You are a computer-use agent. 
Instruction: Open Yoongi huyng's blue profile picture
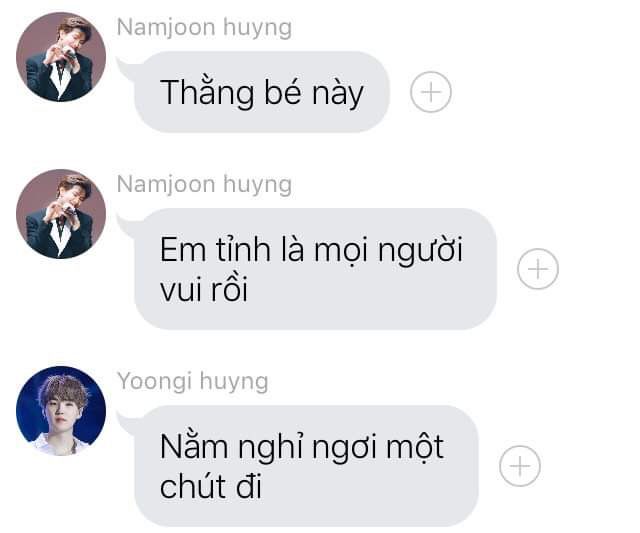point(61,411)
